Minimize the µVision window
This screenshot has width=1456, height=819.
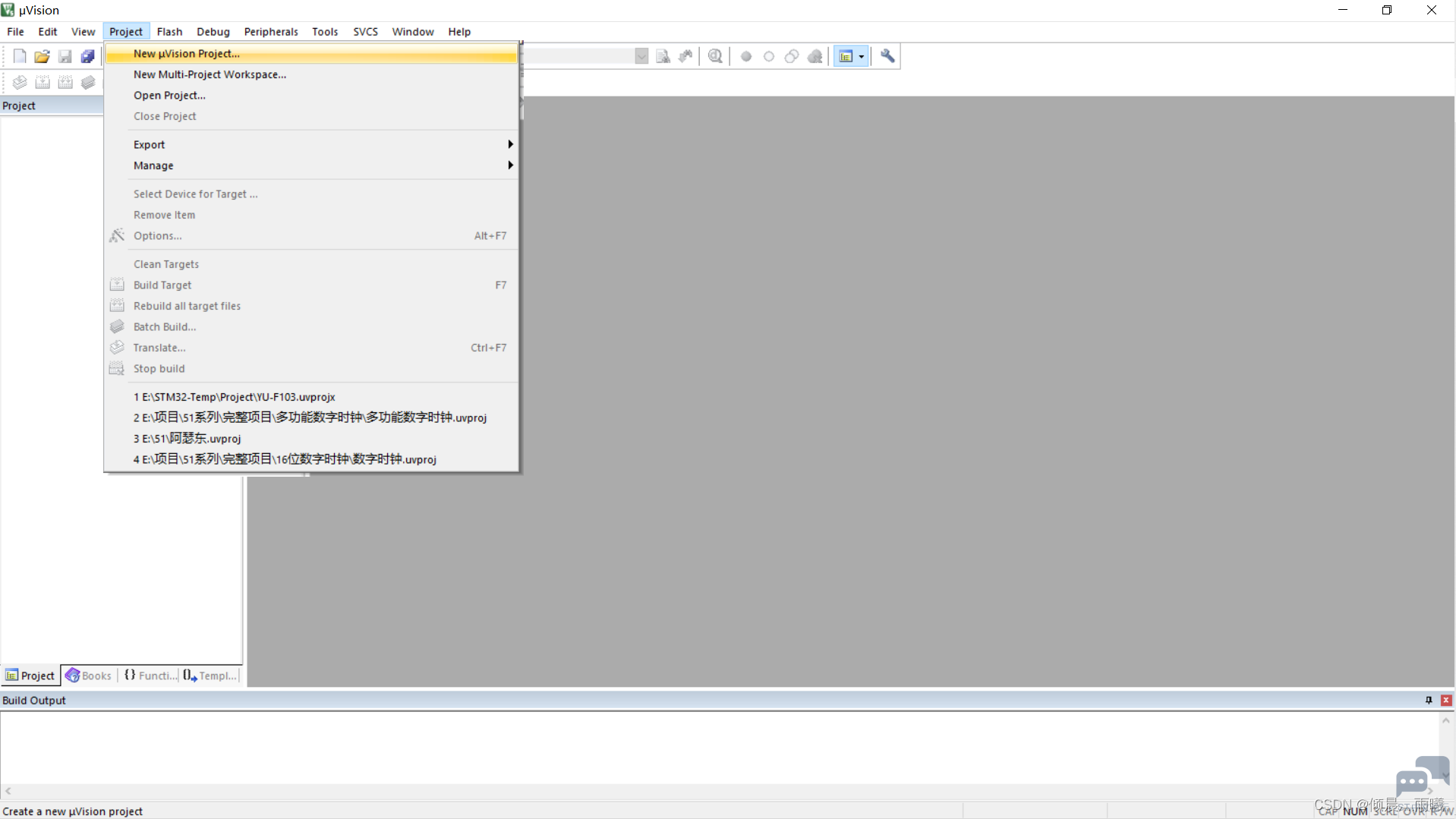pyautogui.click(x=1343, y=11)
